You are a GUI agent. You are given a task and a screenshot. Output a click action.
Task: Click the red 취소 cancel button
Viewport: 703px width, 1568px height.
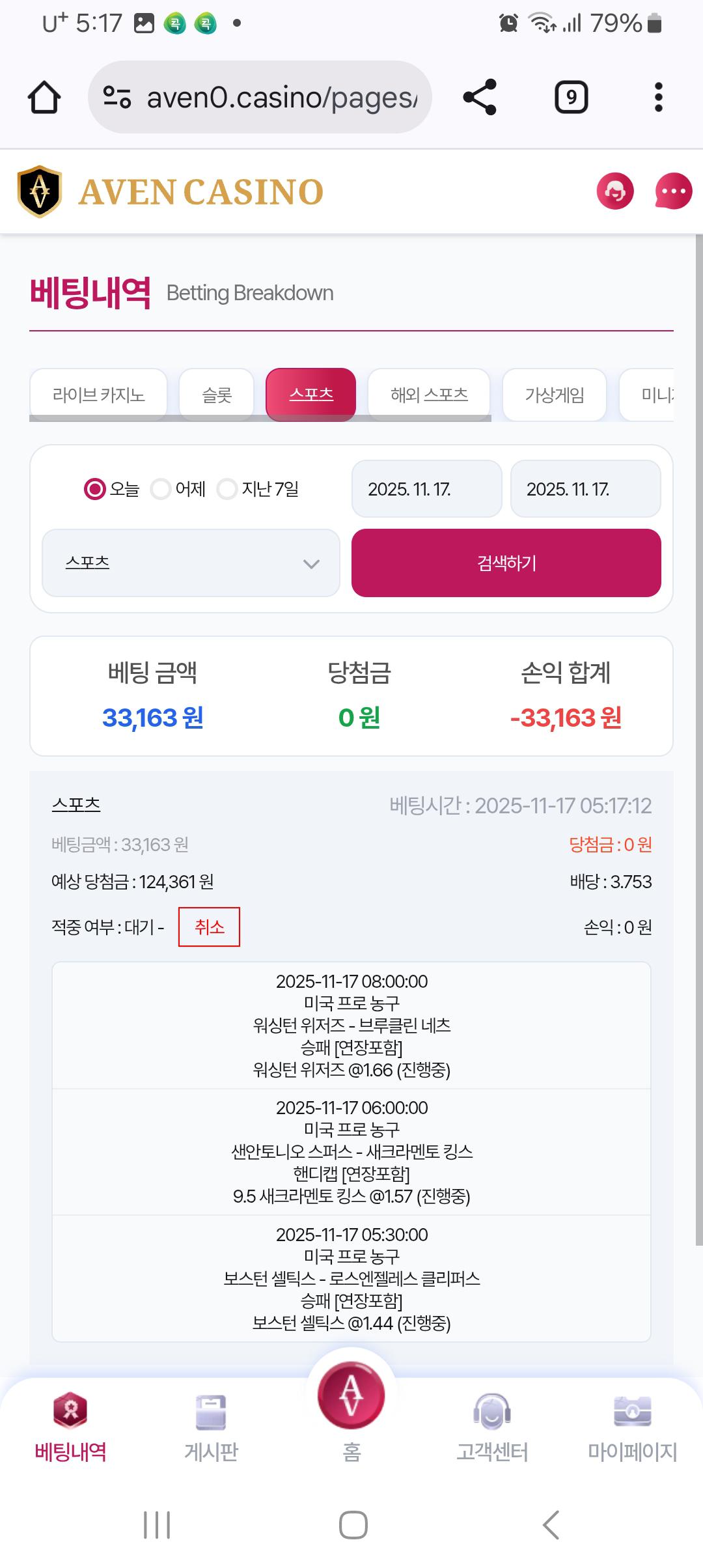[209, 927]
